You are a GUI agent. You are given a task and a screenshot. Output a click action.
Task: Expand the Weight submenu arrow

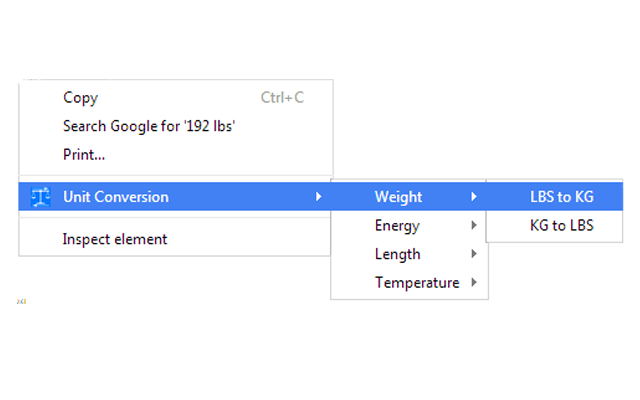(x=474, y=197)
